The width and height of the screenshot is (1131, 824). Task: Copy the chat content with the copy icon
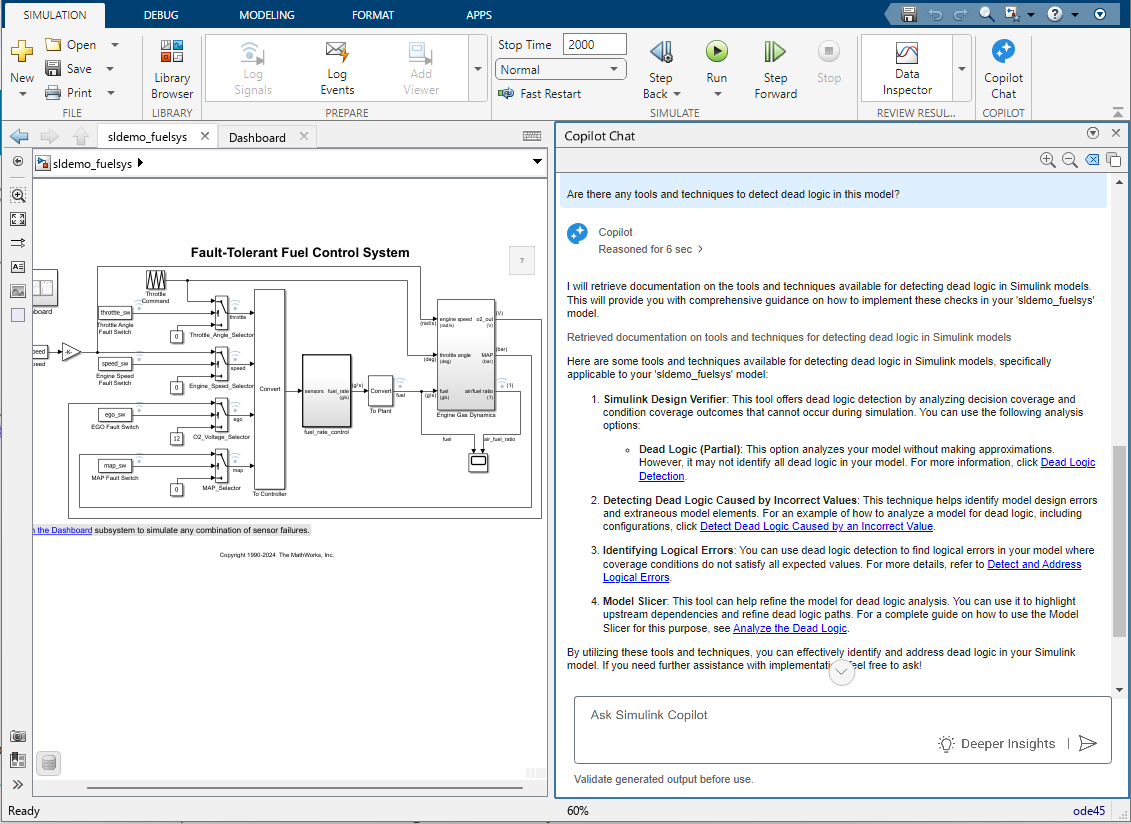coord(1113,159)
